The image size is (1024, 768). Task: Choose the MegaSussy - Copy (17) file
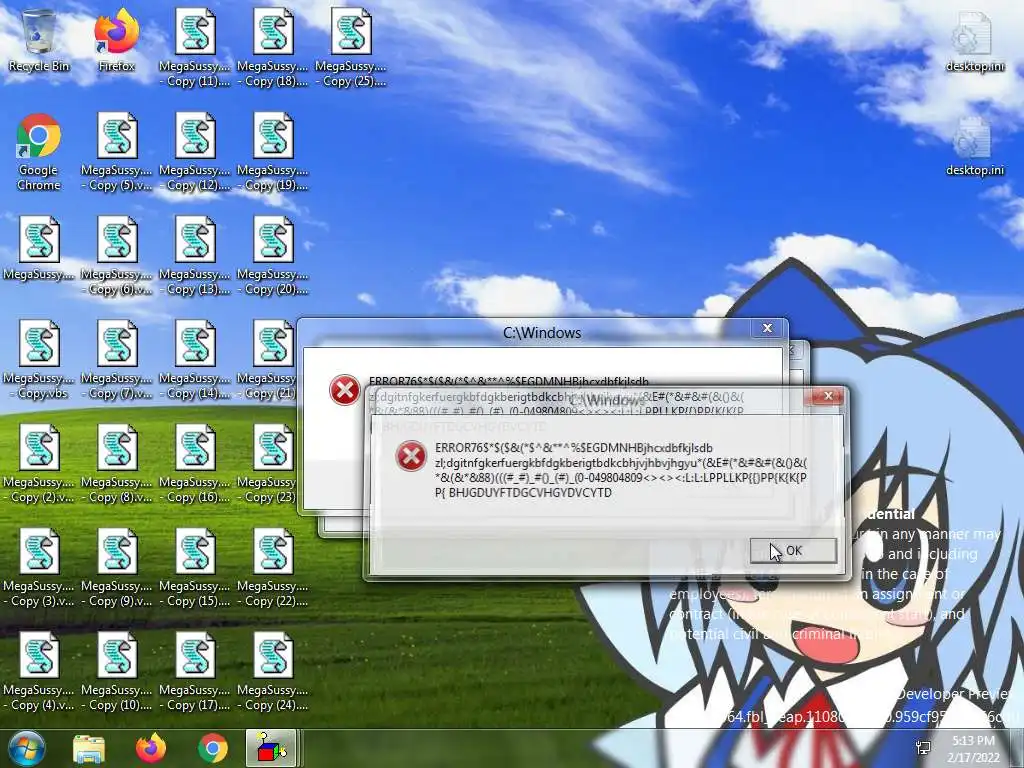[x=195, y=671]
